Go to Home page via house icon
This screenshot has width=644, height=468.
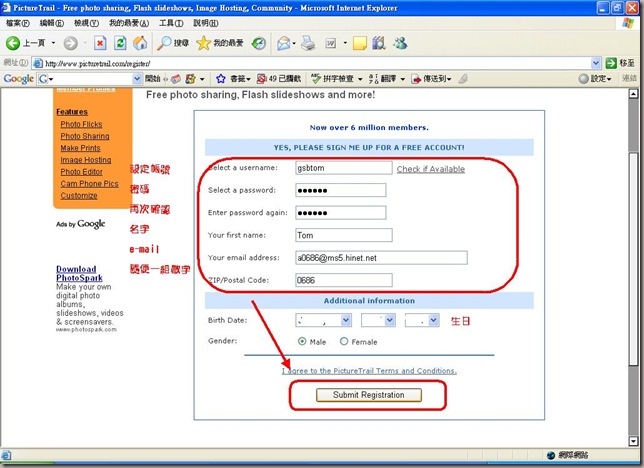[x=140, y=43]
